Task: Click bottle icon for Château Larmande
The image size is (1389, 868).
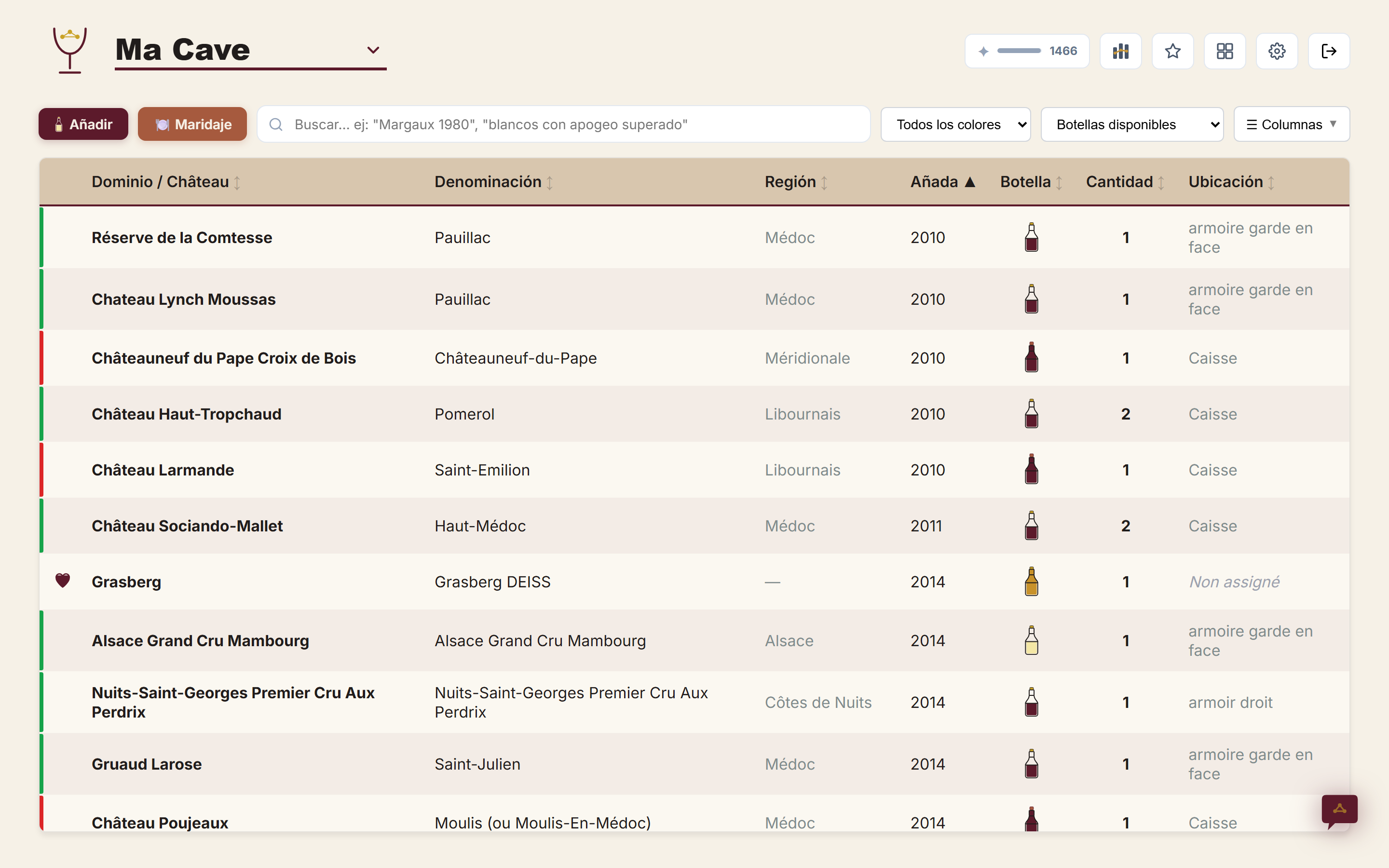Action: (1032, 469)
